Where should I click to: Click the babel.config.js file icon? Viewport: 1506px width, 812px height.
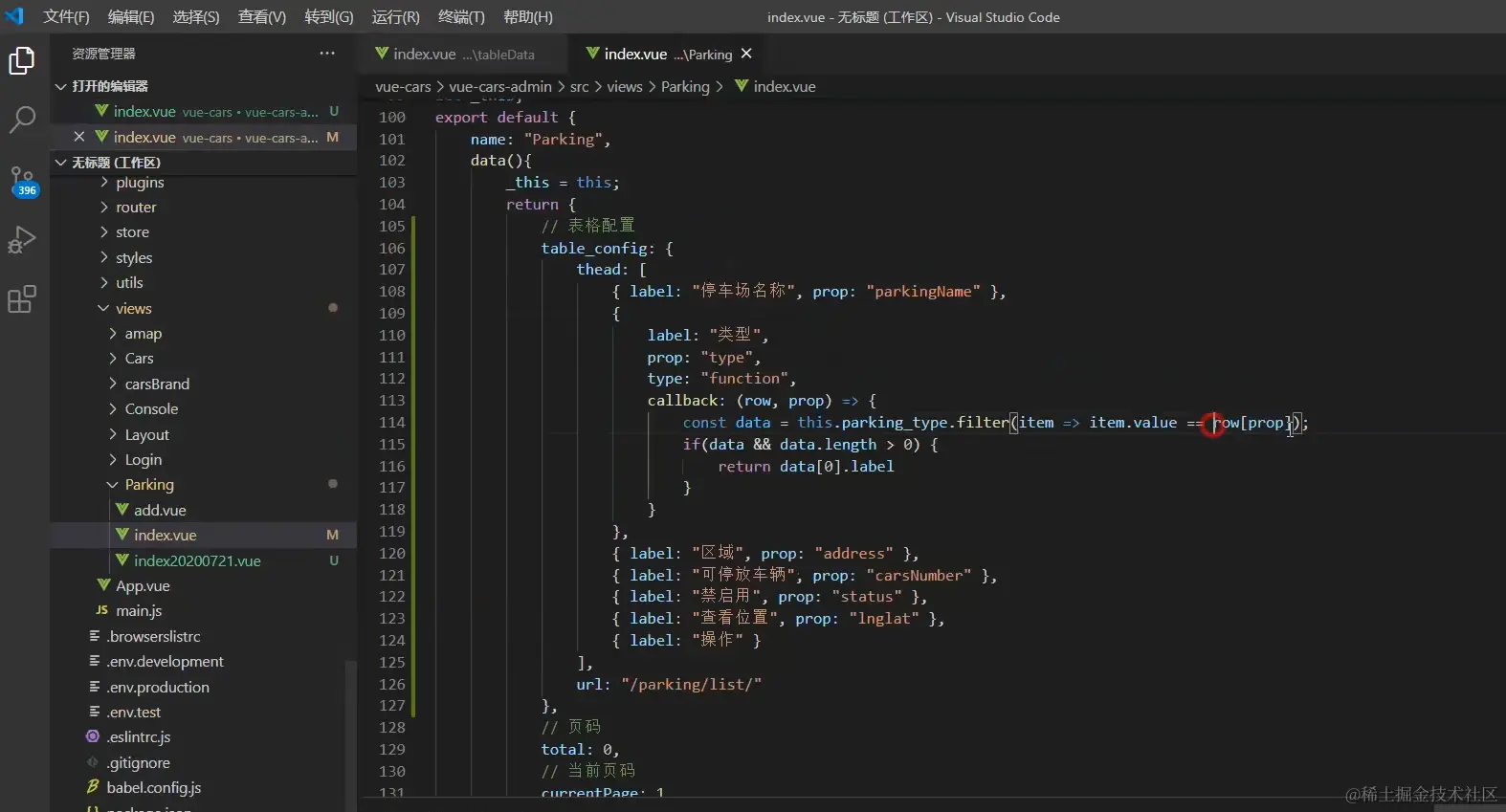coord(93,787)
